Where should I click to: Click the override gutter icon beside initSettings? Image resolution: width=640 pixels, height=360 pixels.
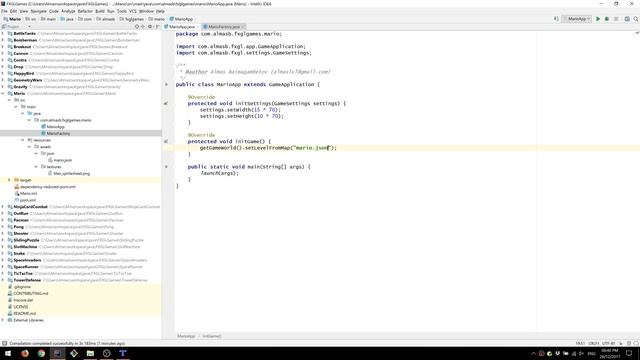[x=166, y=104]
